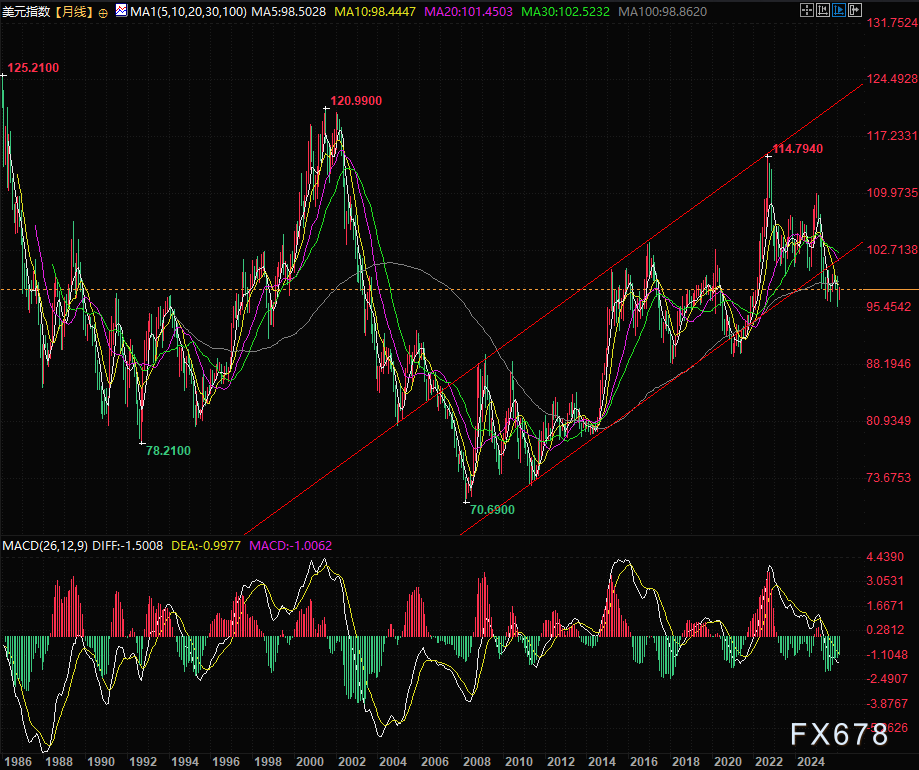
Task: Click the 78.2100 low price label
Action: 168,451
